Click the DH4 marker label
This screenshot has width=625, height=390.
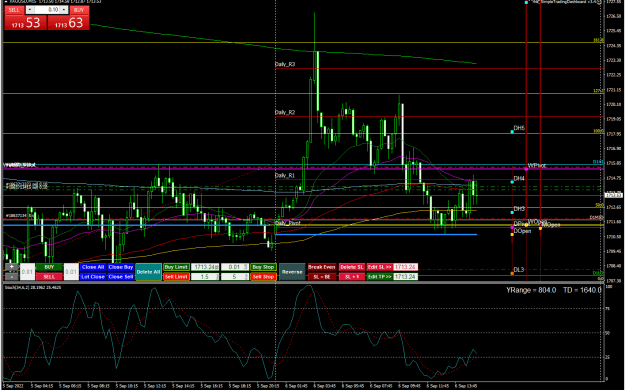519,178
